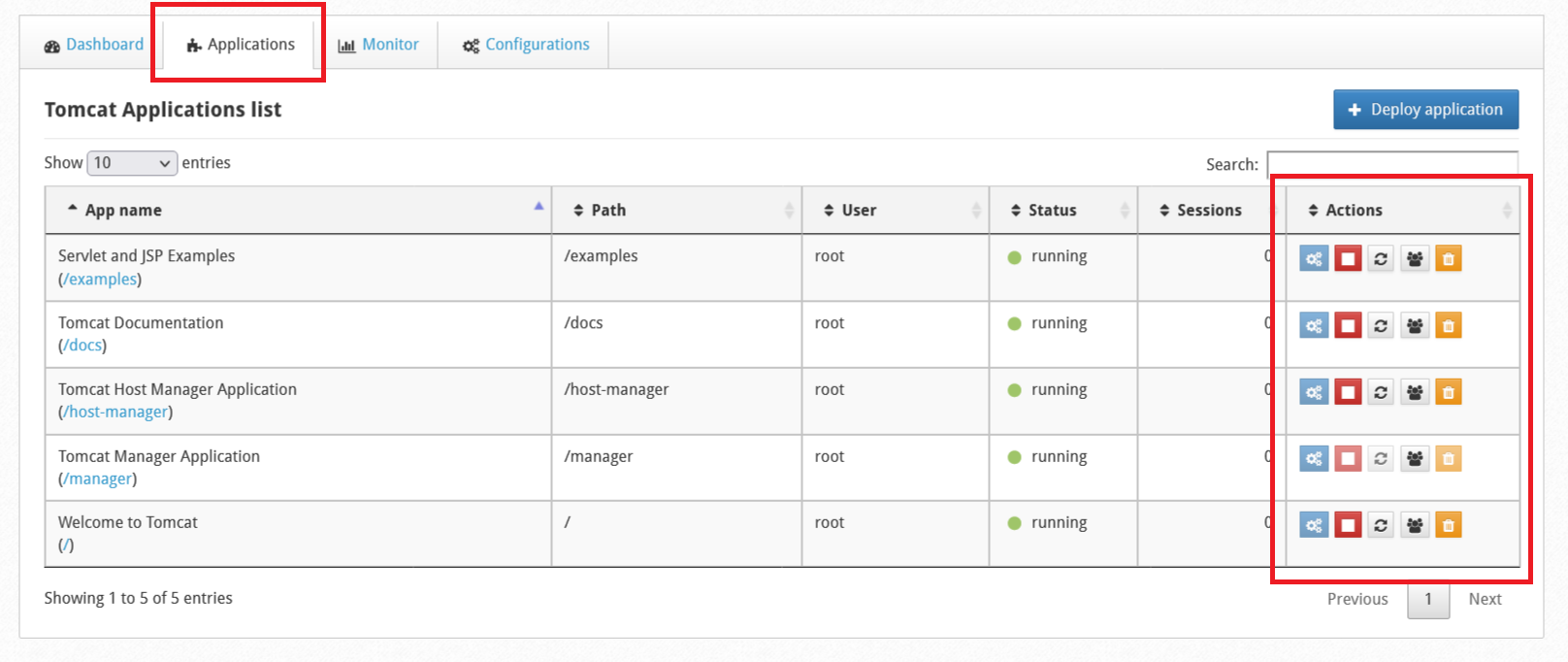Select the Applications tab
The height and width of the screenshot is (662, 1568).
(241, 45)
